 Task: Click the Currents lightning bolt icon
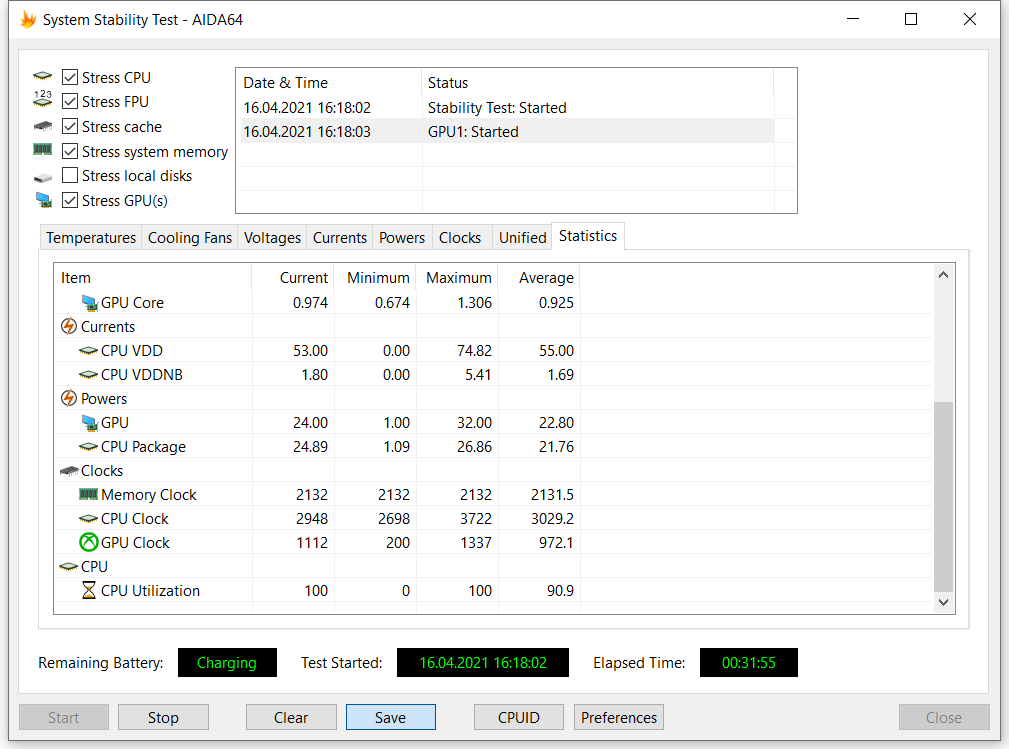click(x=68, y=326)
